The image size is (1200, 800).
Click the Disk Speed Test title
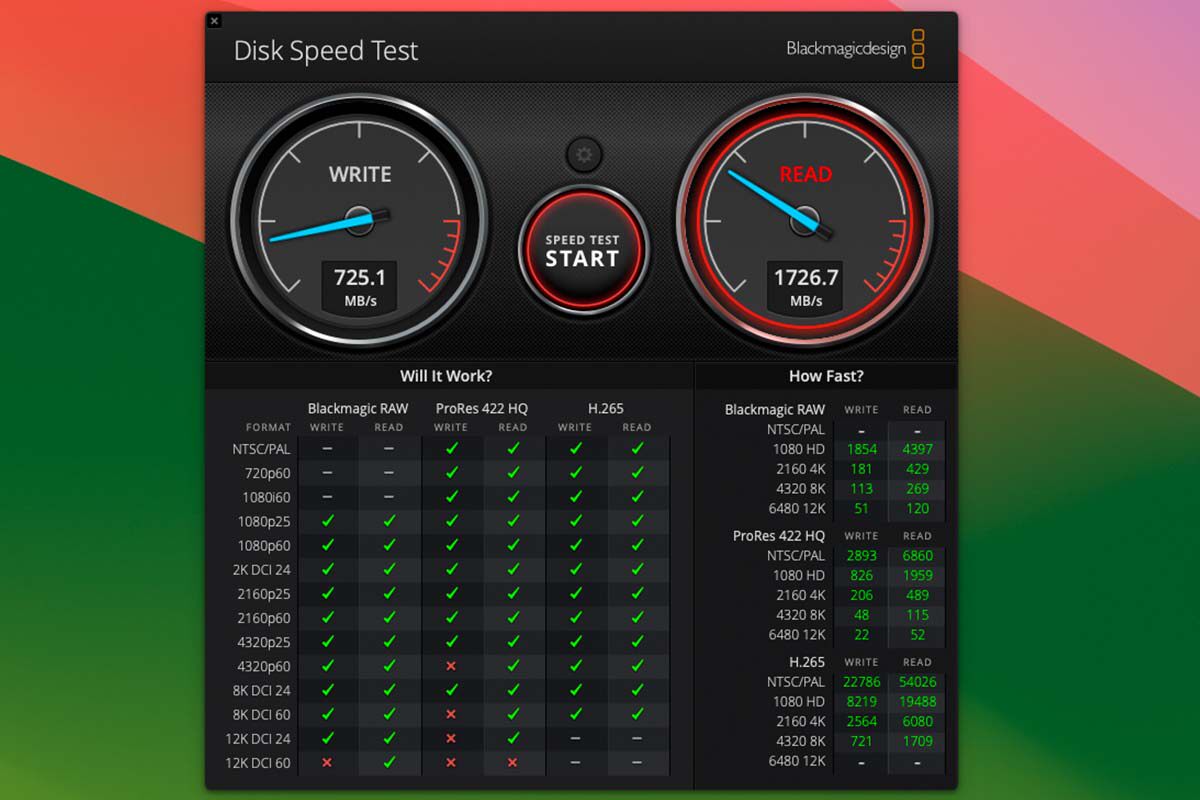[326, 51]
